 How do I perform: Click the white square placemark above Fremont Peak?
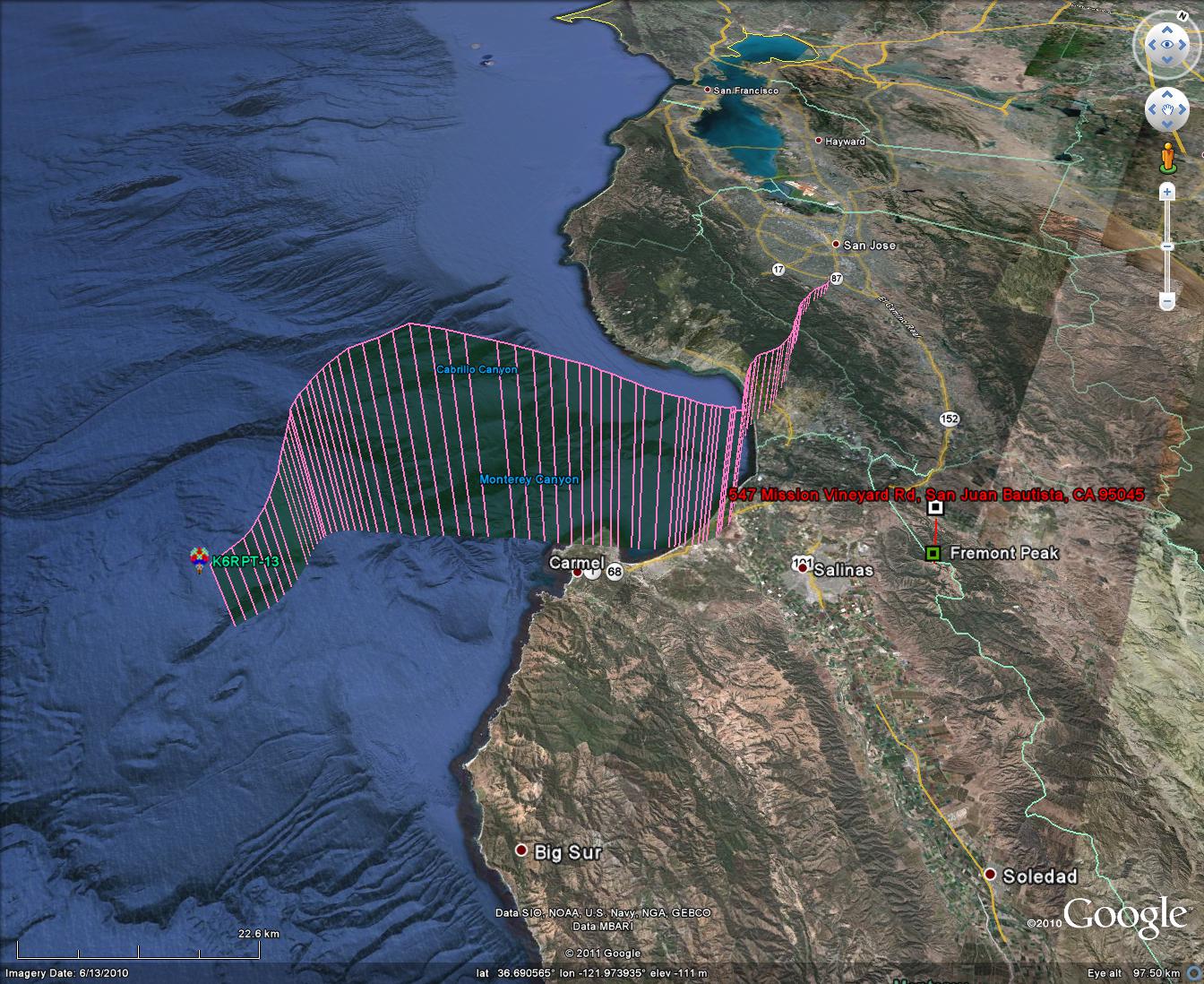935,508
